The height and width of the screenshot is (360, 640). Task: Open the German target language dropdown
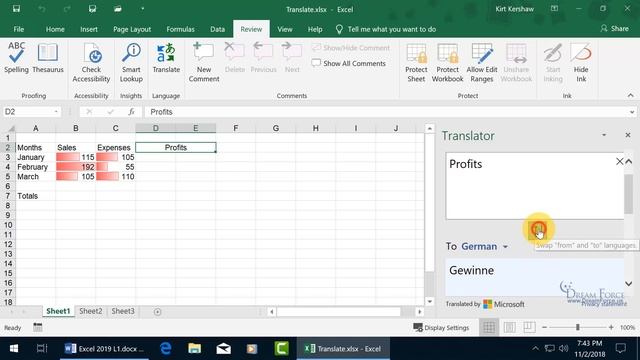point(484,247)
